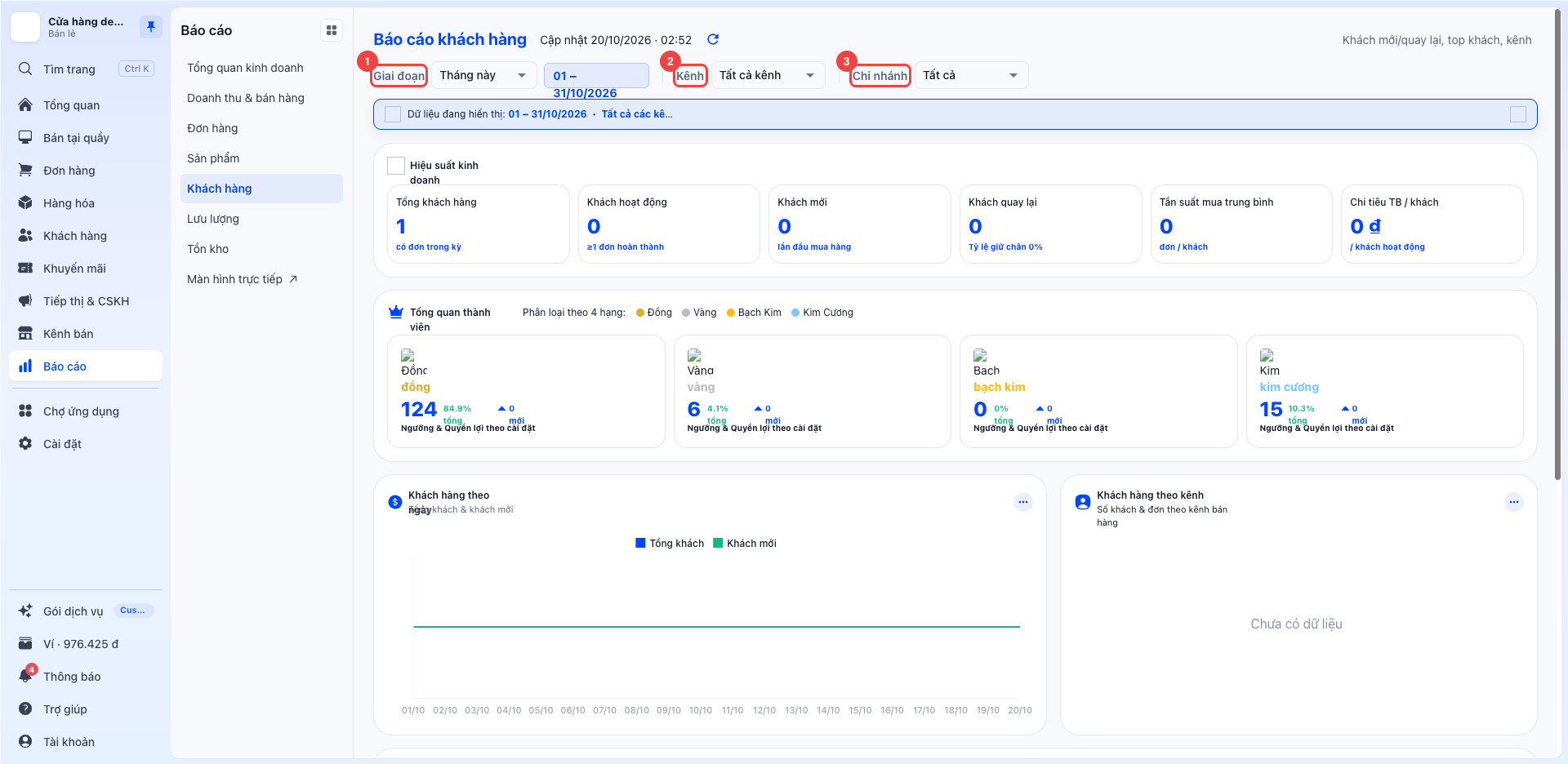Open Khuyến mãi in sidebar

[86, 268]
